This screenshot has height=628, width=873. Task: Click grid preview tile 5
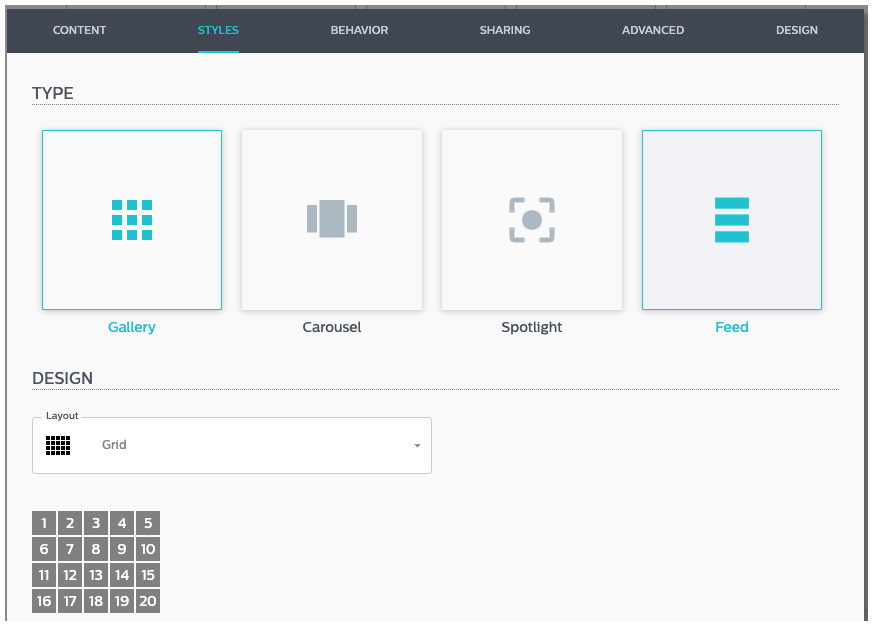click(148, 523)
